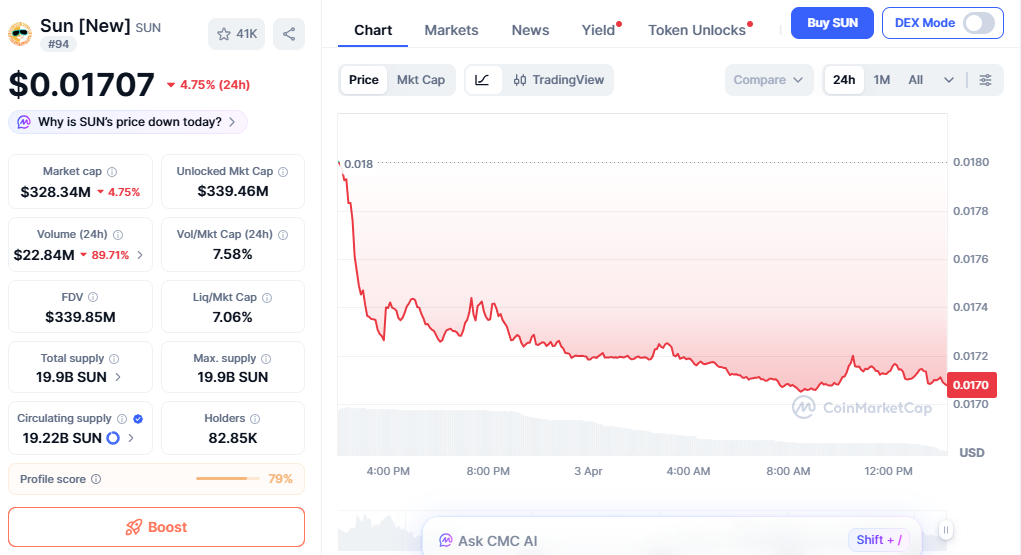Viewport: 1021px width, 555px height.
Task: Click the 79% profile score value
Action: (x=280, y=479)
